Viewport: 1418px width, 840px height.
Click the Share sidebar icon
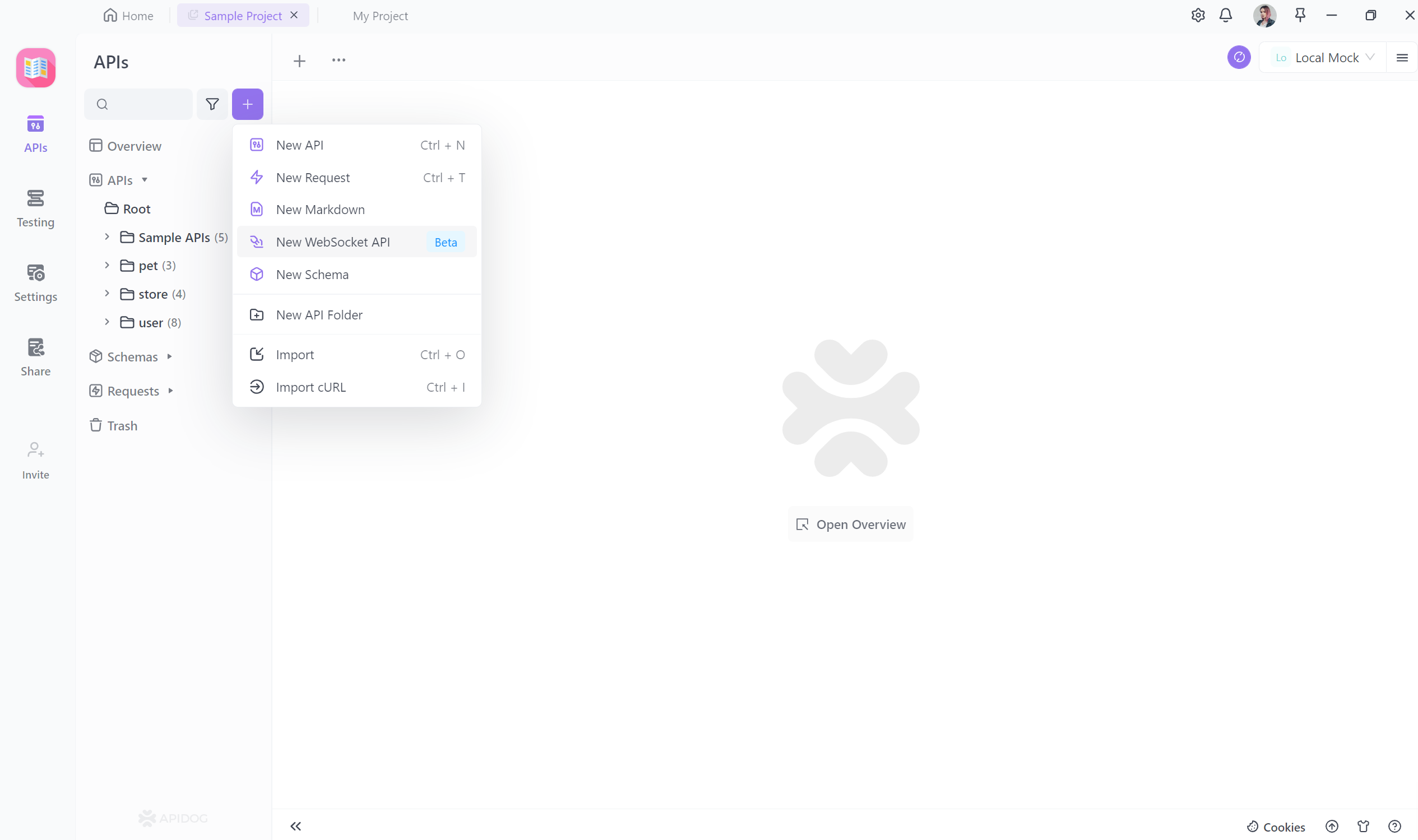point(36,356)
